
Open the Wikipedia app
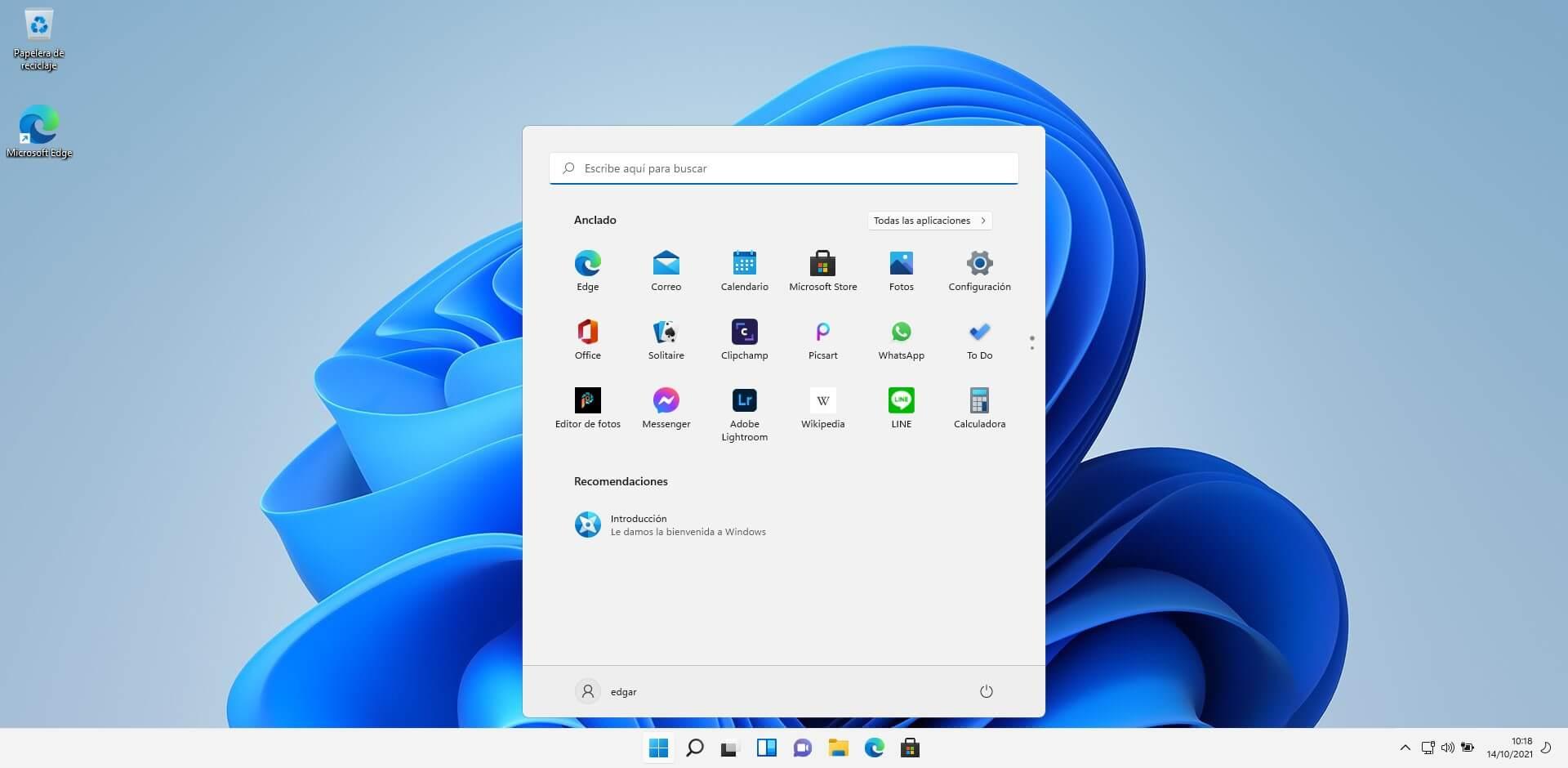point(822,409)
